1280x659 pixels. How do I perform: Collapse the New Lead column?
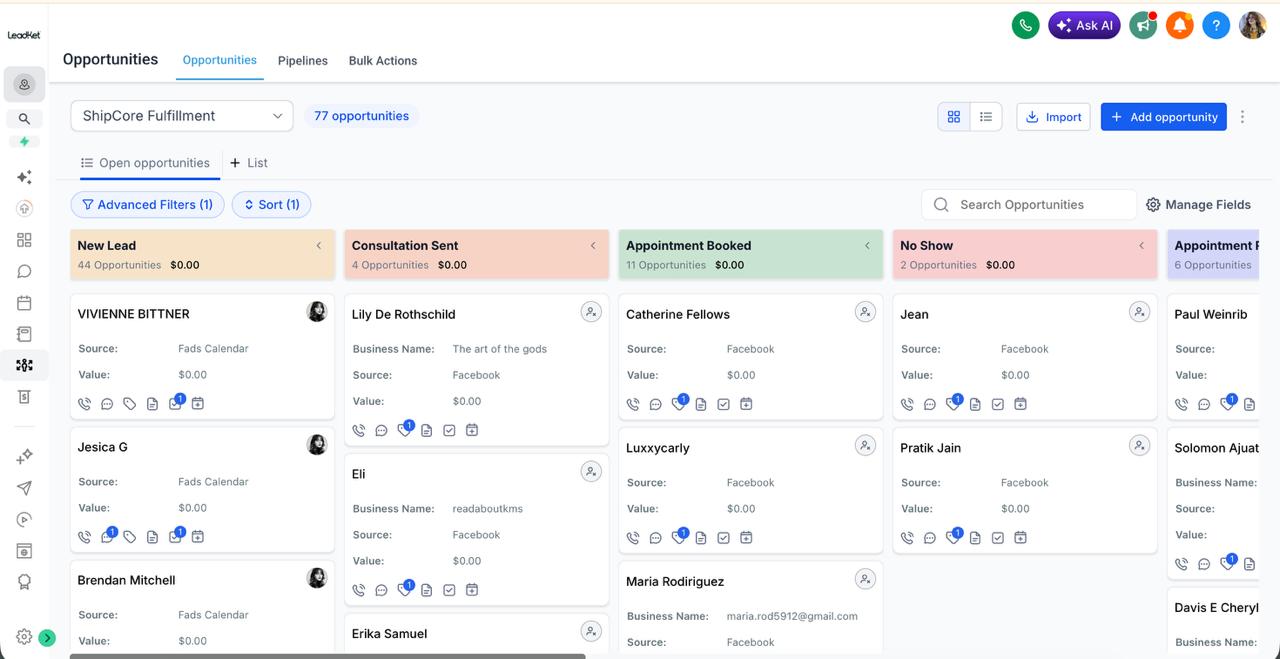click(x=319, y=245)
